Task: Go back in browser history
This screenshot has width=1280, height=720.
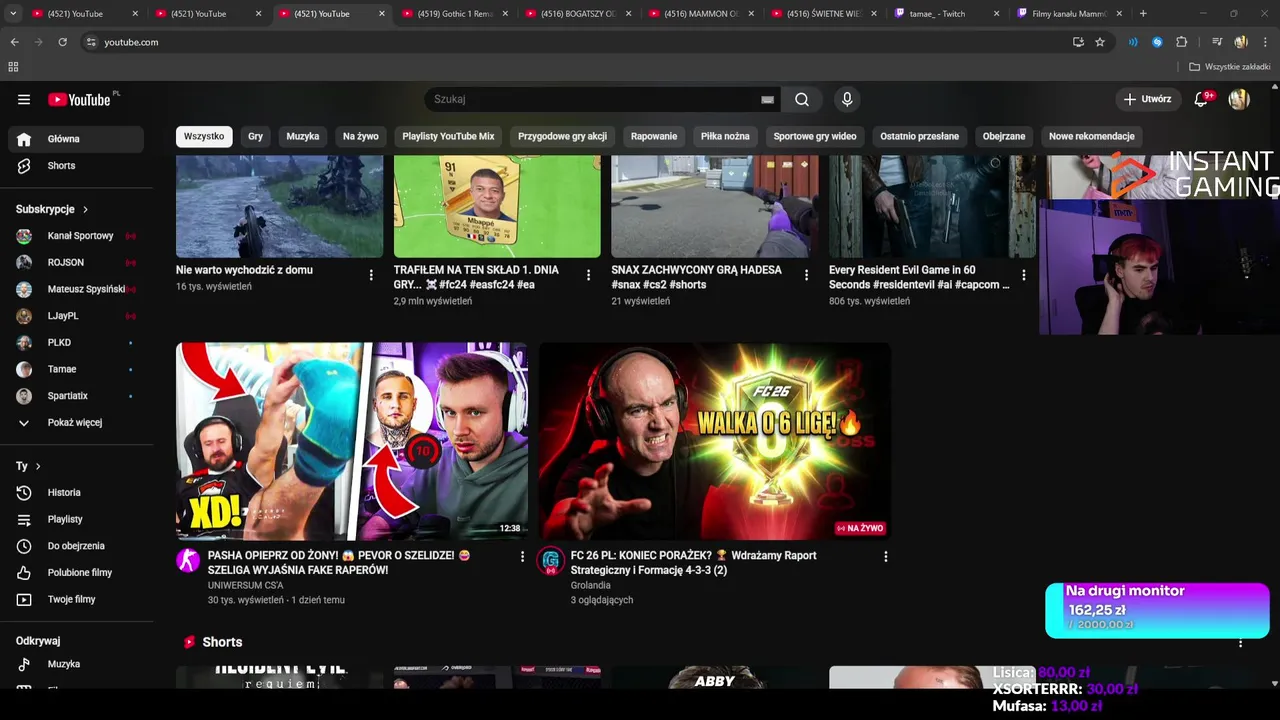Action: pyautogui.click(x=14, y=42)
